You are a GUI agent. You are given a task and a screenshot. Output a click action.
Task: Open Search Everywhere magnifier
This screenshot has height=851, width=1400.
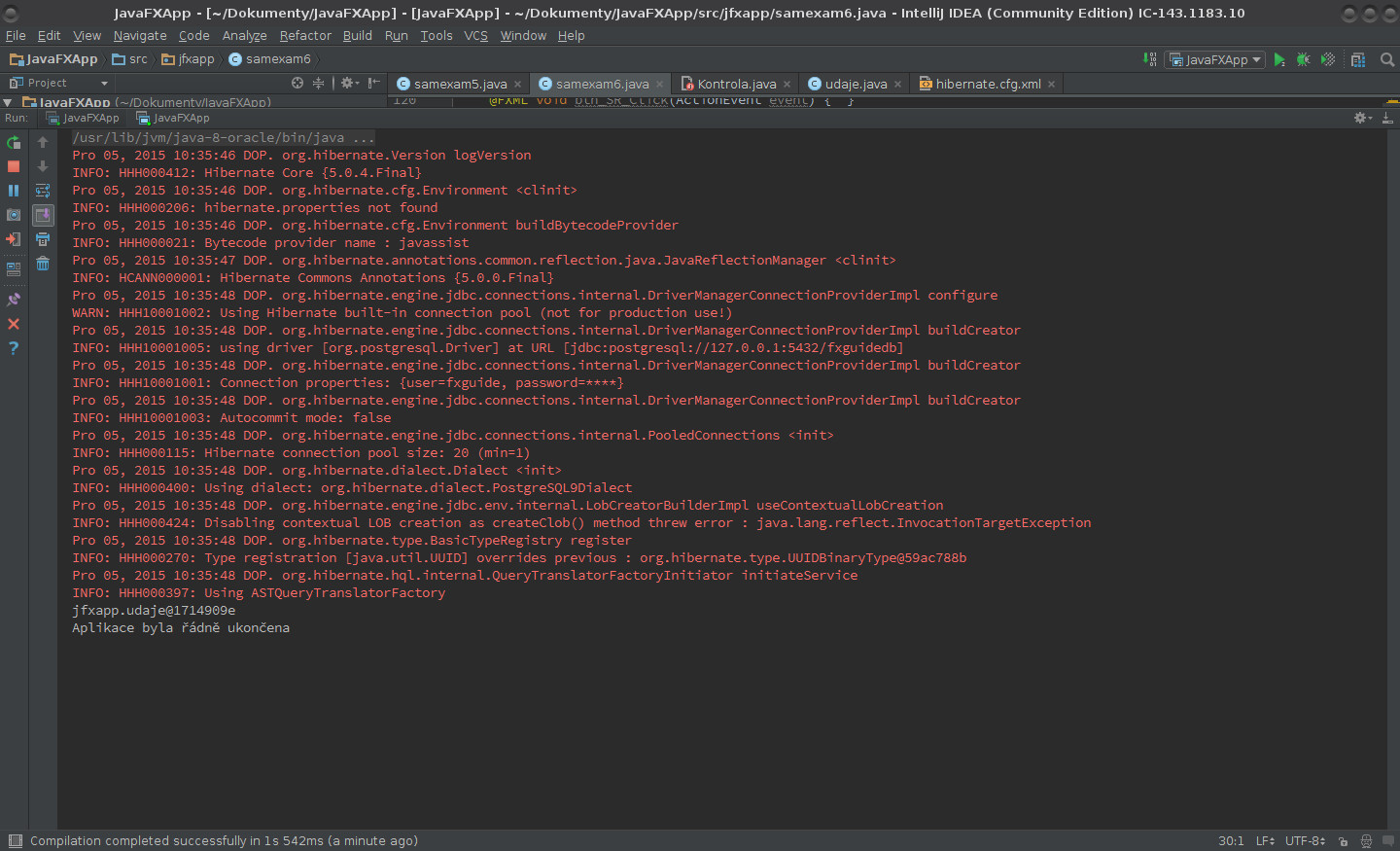coord(1387,60)
